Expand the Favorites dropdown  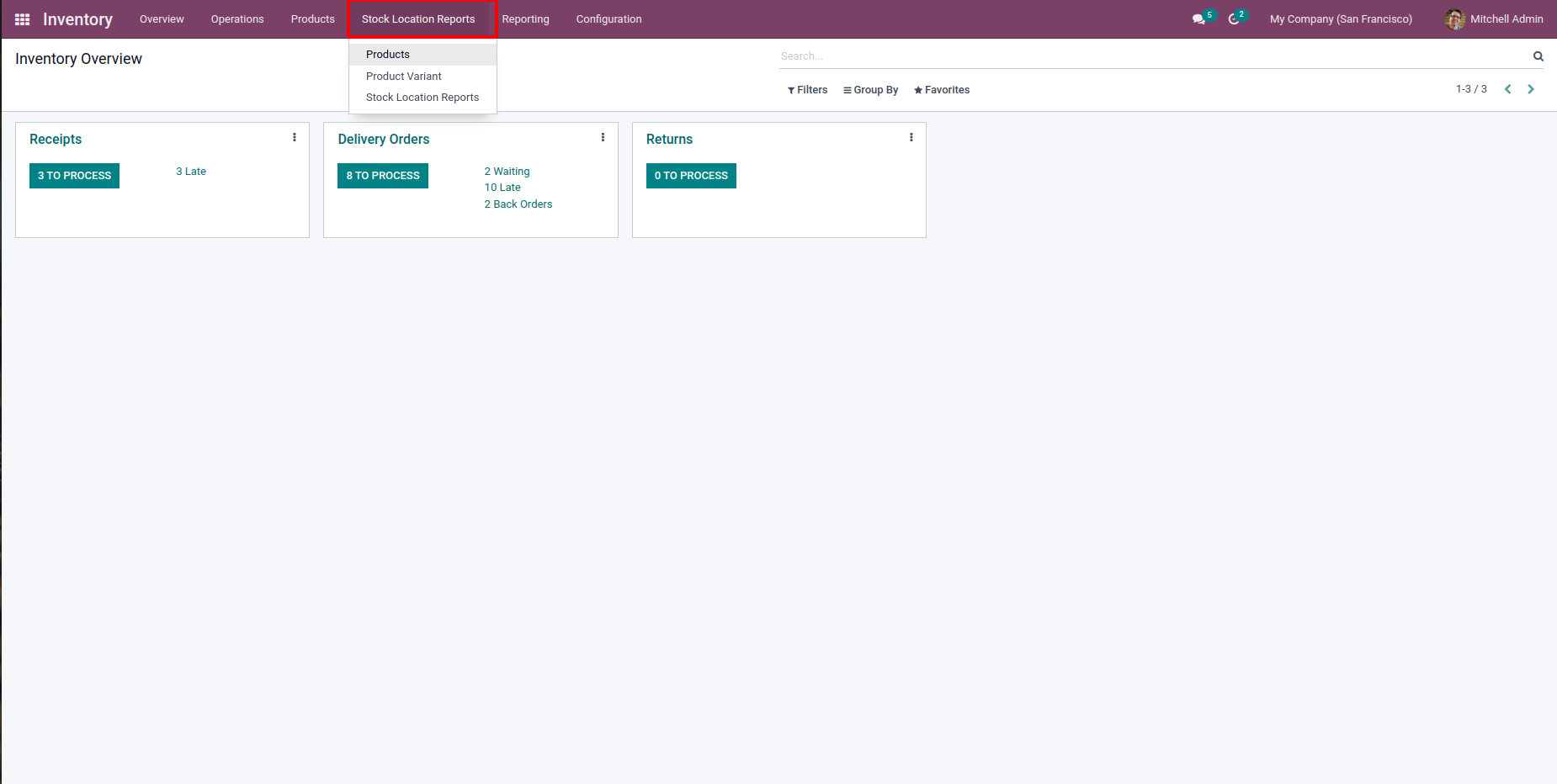point(942,90)
